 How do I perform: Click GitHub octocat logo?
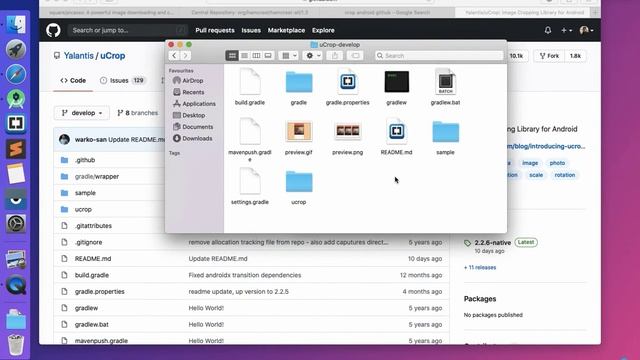click(x=53, y=30)
